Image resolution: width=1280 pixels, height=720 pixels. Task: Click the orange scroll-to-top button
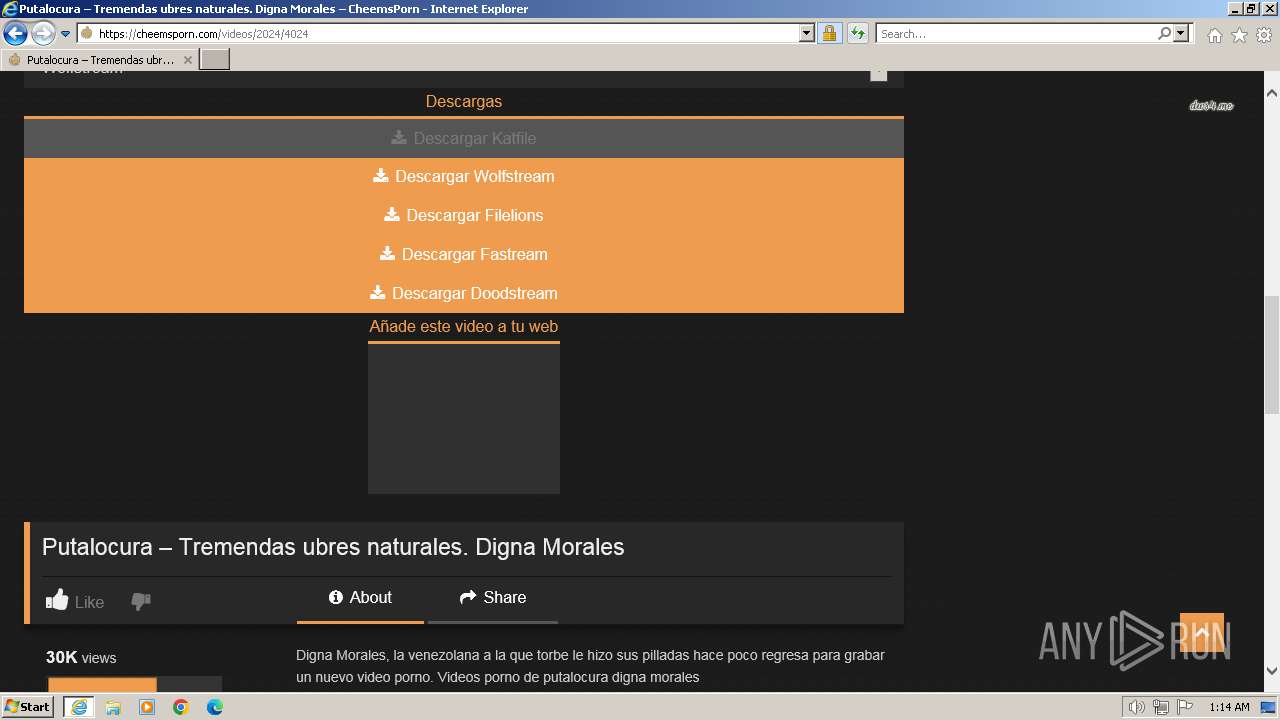pyautogui.click(x=1202, y=633)
